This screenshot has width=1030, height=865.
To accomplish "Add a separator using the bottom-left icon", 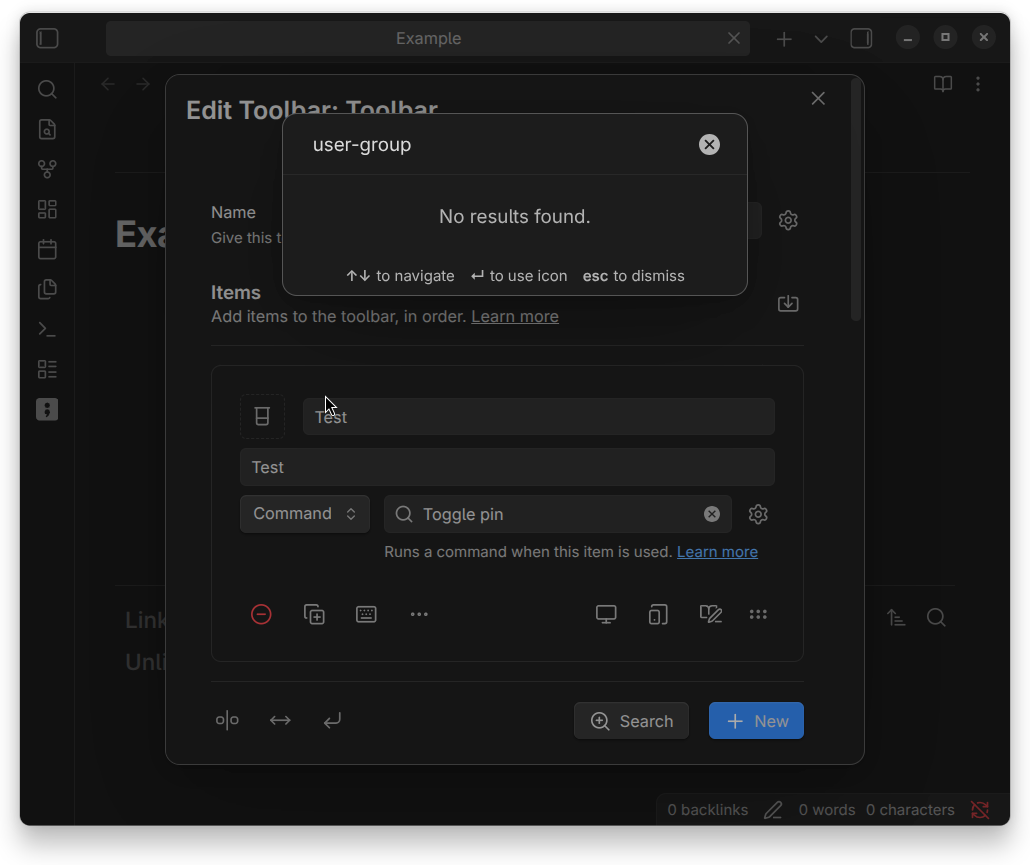I will (x=227, y=721).
